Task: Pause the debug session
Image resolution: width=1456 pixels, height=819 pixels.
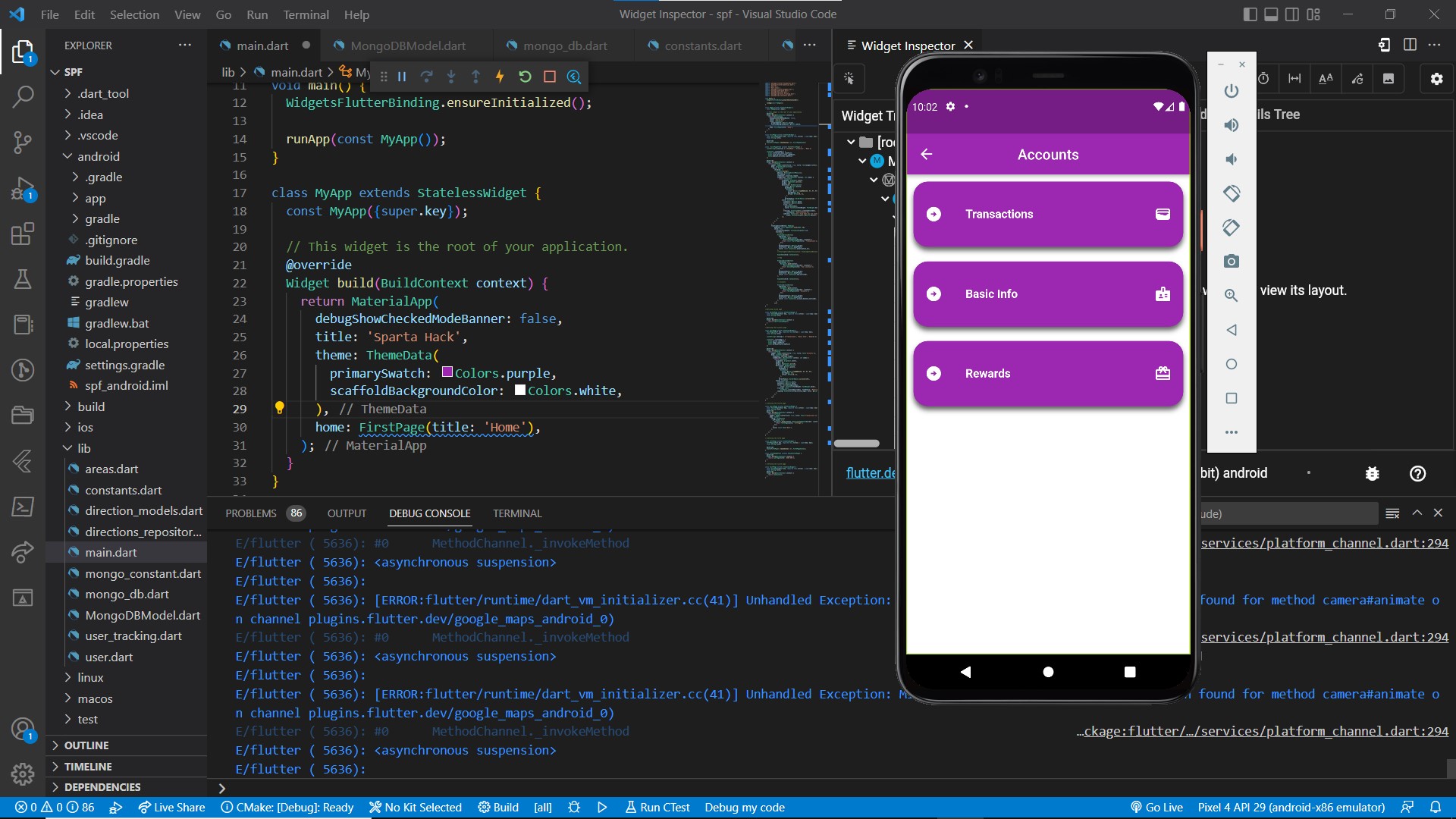Action: coord(402,77)
